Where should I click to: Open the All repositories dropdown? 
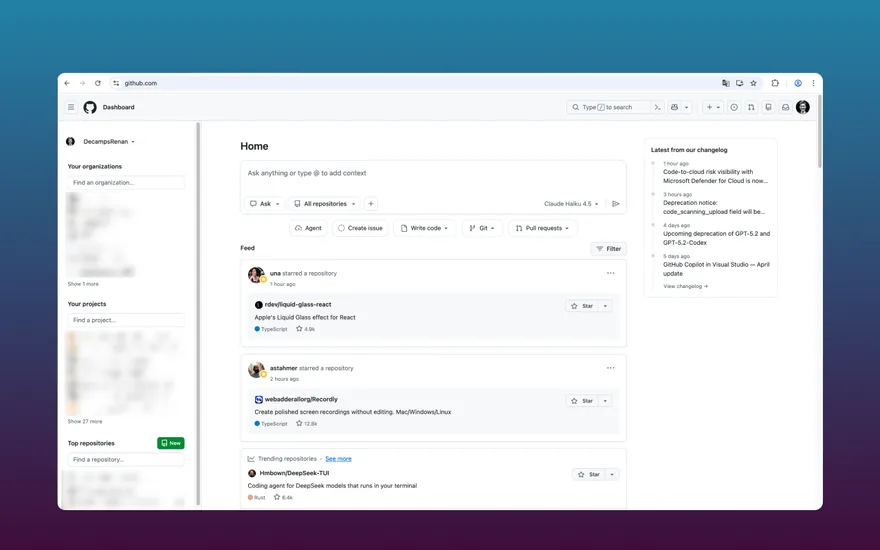click(325, 204)
